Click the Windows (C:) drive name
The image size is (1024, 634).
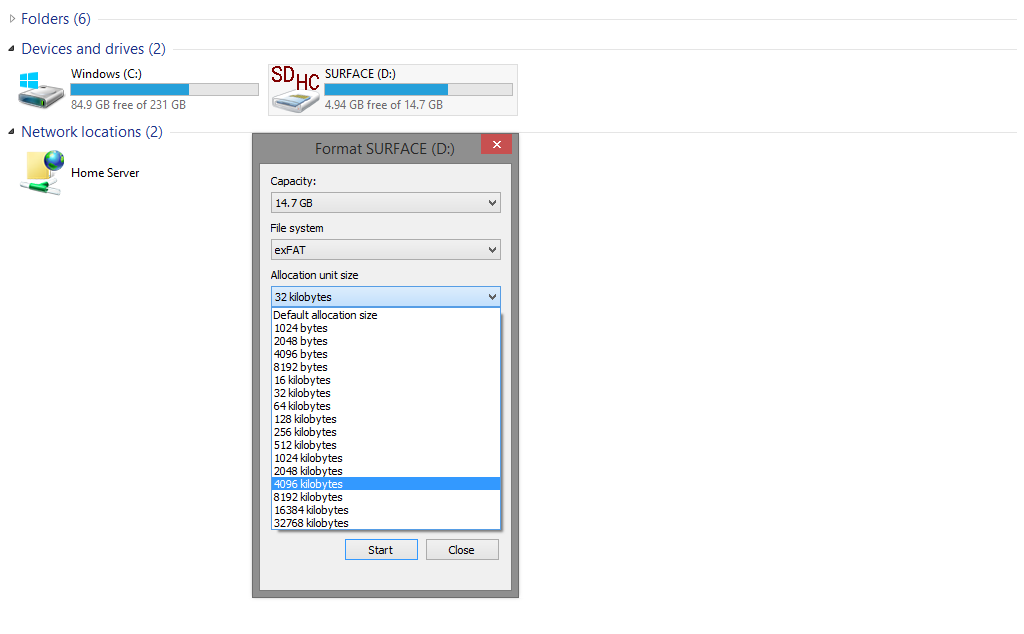point(106,74)
